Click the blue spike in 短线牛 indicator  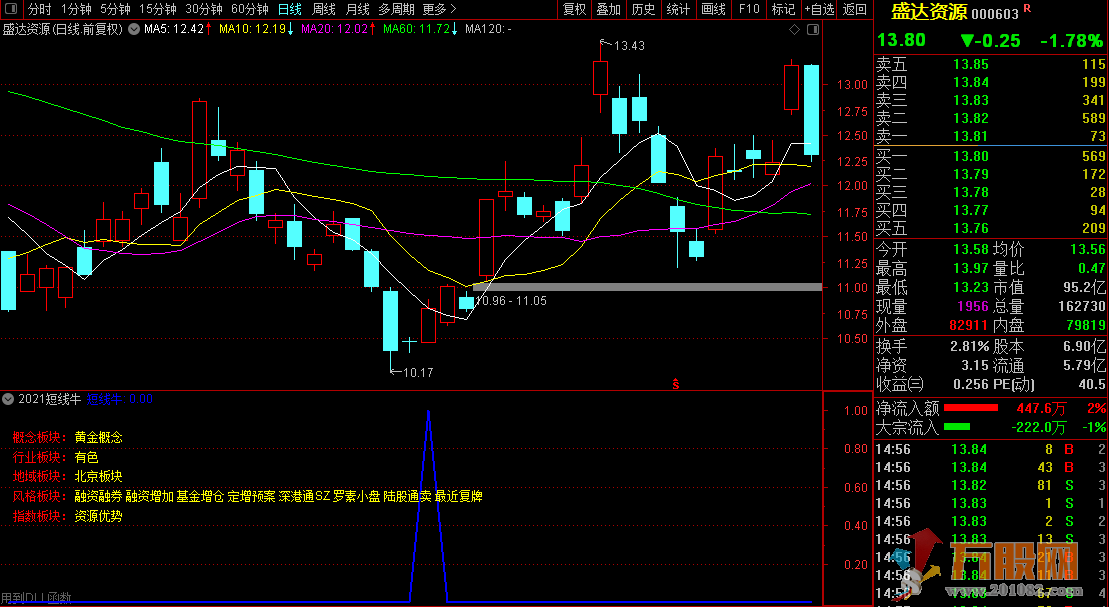(x=428, y=506)
